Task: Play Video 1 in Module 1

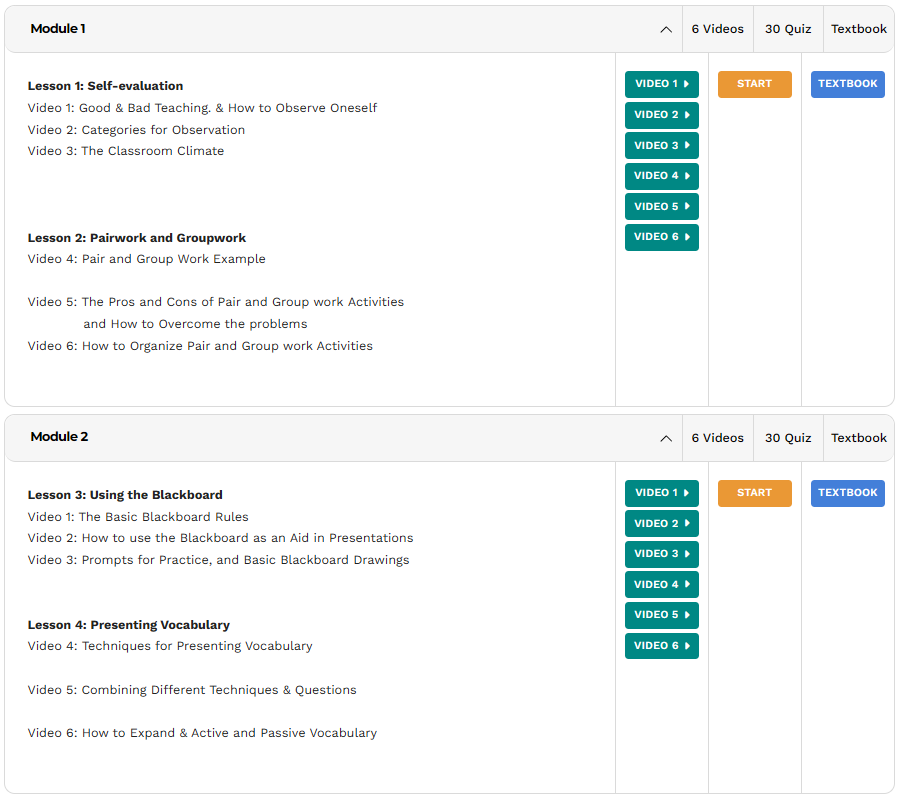Action: [661, 84]
